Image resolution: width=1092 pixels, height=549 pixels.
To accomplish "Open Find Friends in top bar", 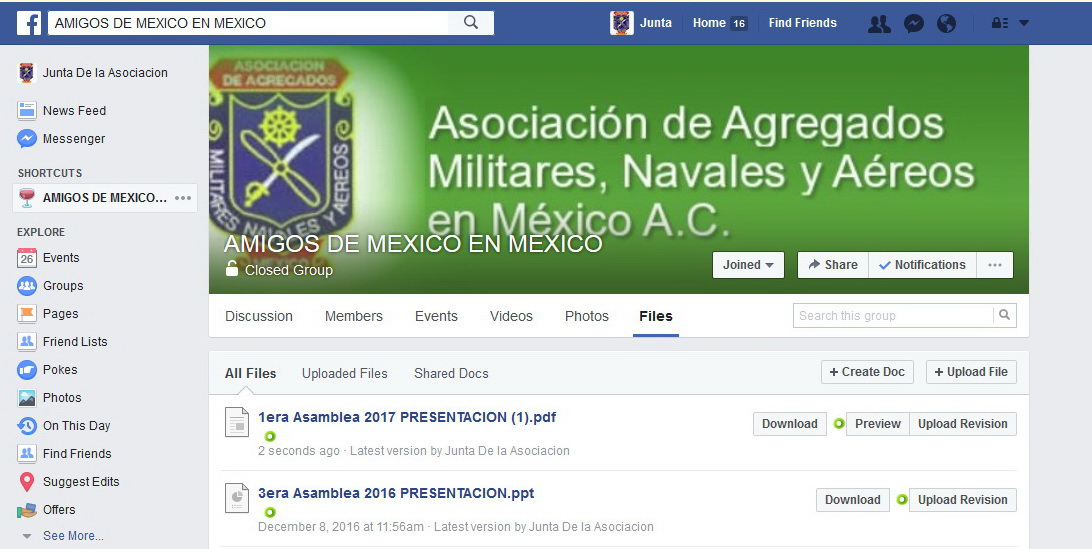I will pos(802,23).
